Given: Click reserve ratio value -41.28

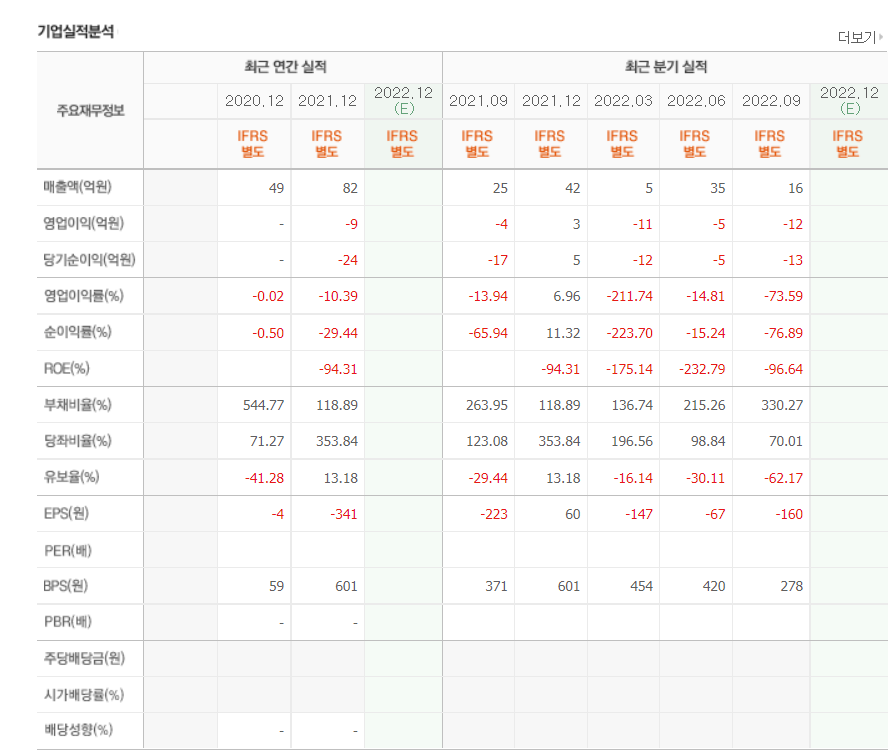Looking at the screenshot, I should click(265, 478).
